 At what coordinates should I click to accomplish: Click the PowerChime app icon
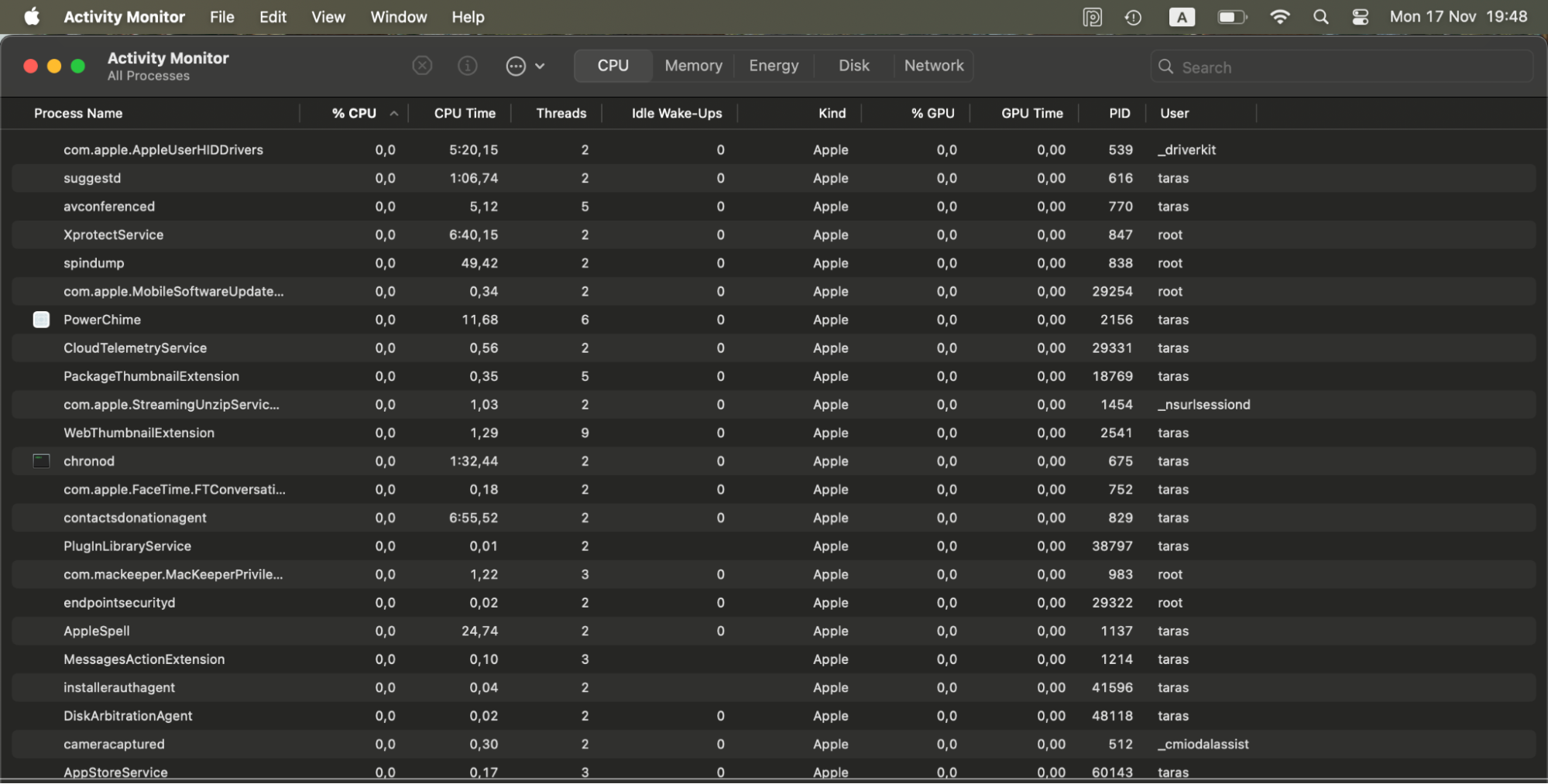coord(41,319)
